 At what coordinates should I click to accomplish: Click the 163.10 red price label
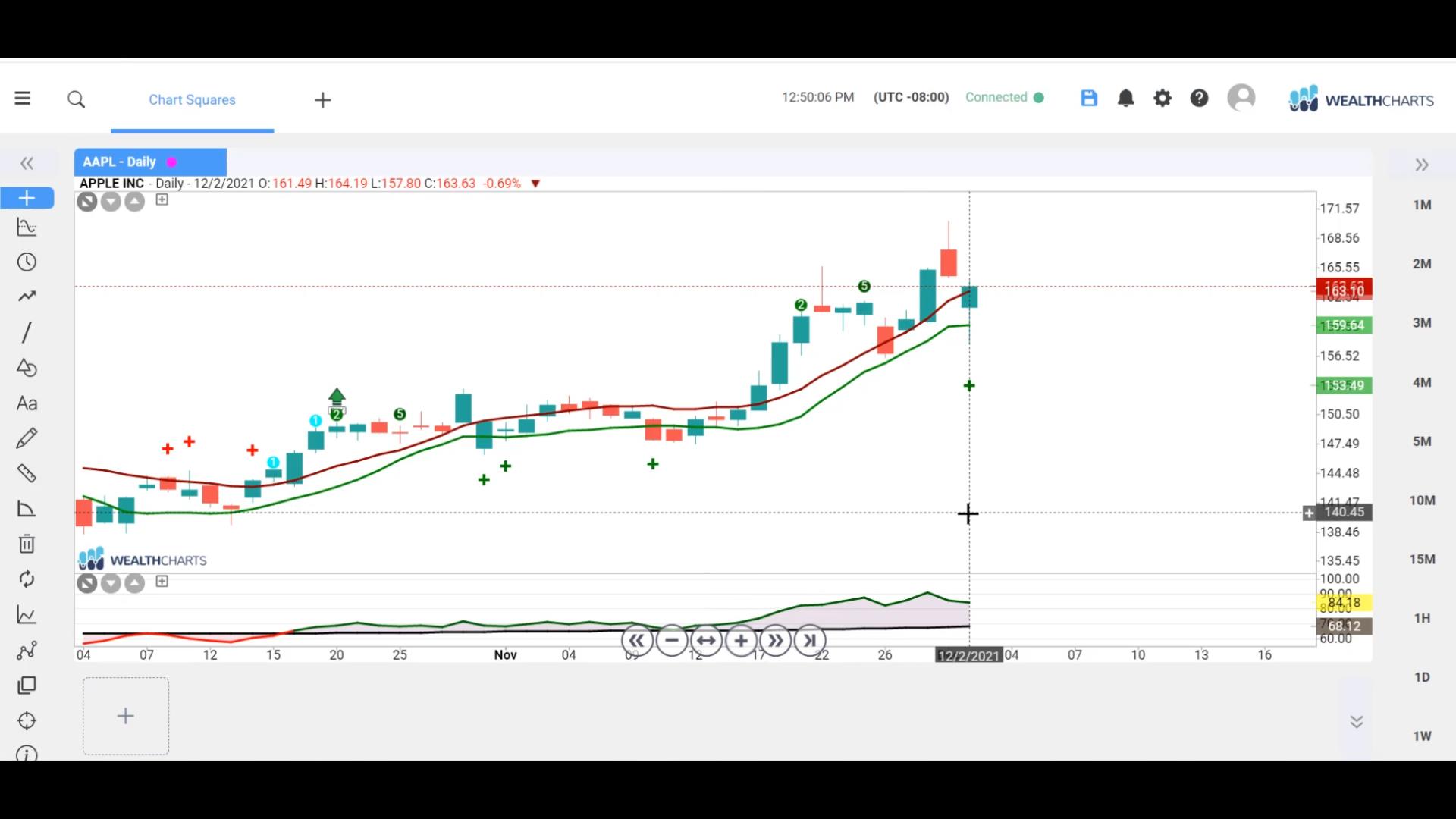point(1344,290)
